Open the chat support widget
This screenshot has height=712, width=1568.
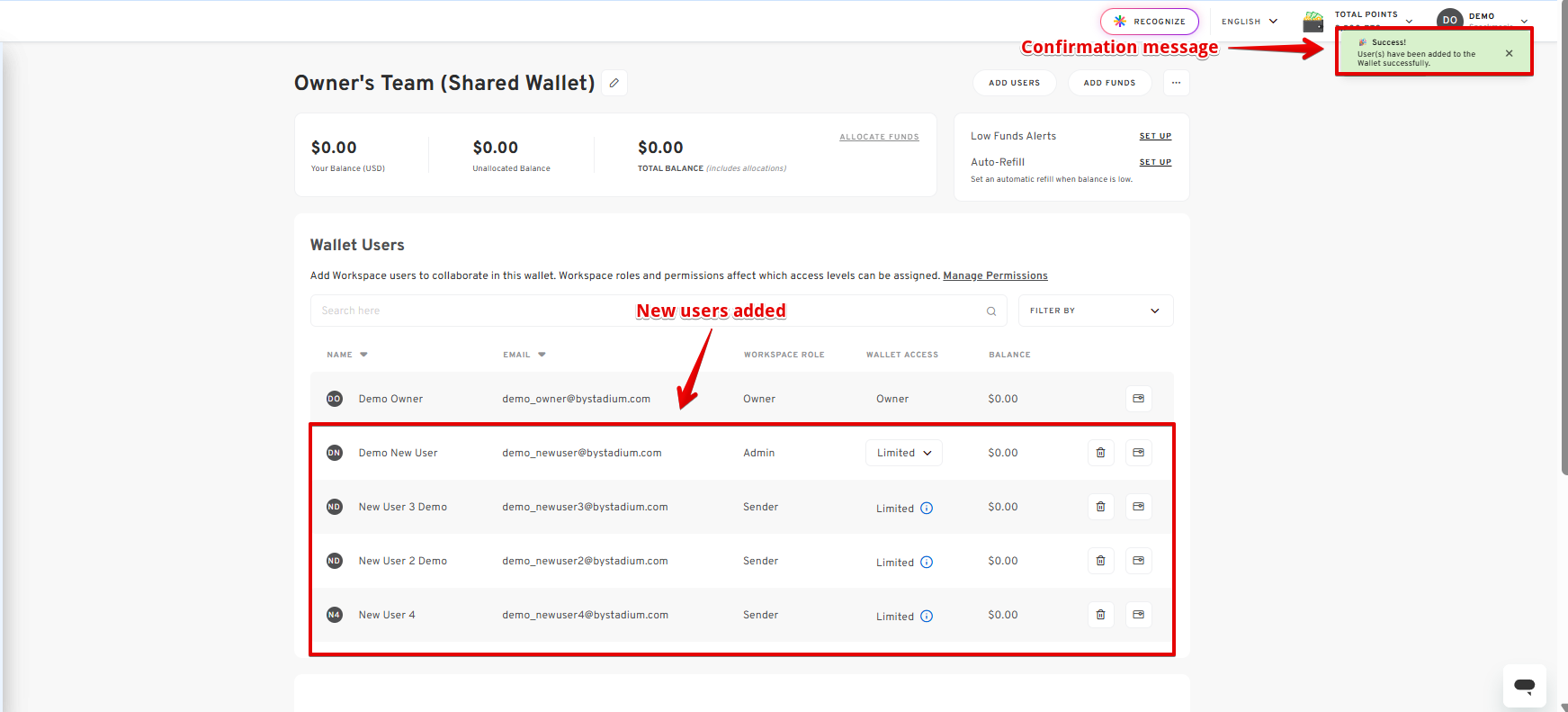1524,686
